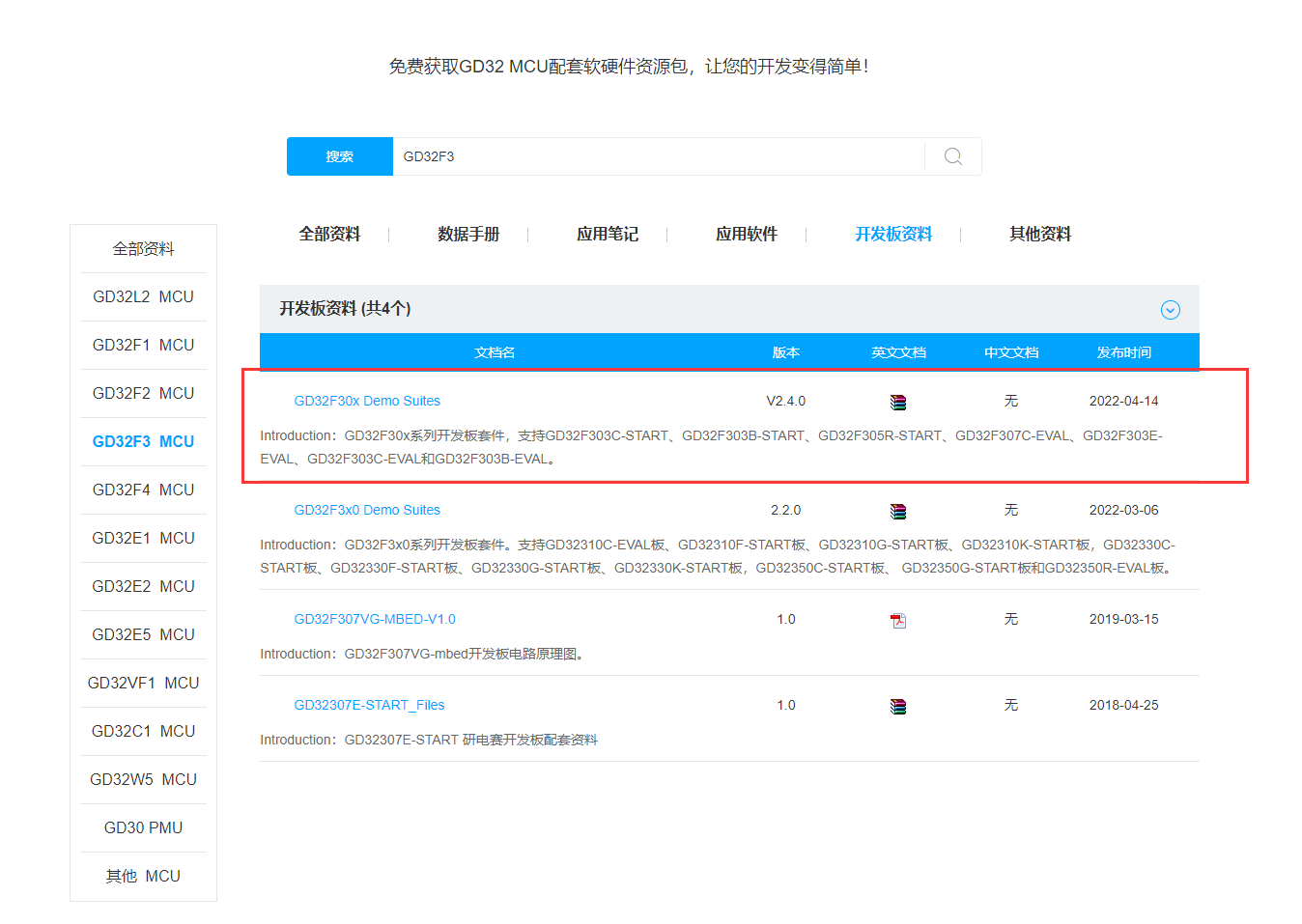Click date 2022-03-06

click(1124, 510)
